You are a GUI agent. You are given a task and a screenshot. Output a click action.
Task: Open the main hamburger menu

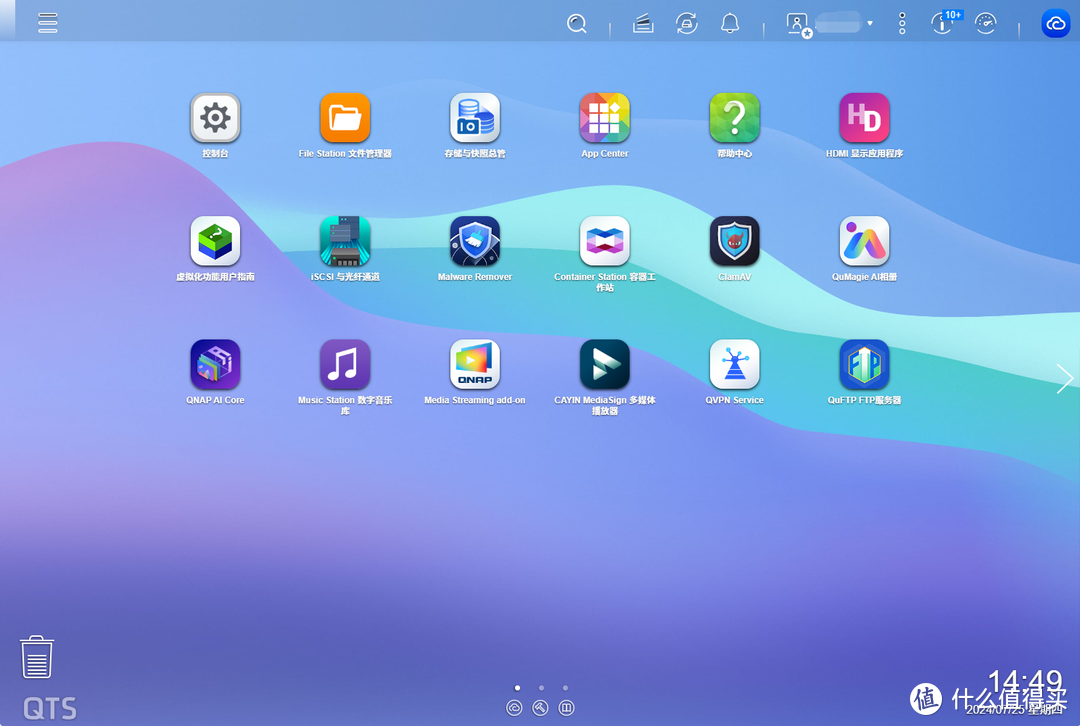click(48, 23)
